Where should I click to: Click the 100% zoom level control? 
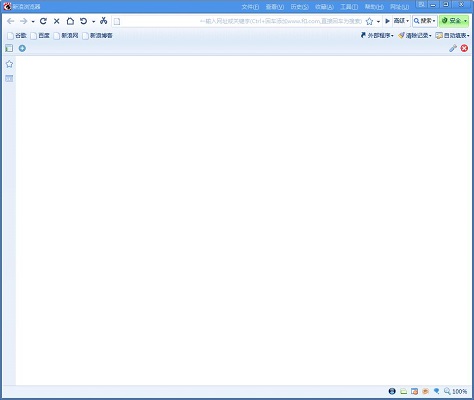[x=455, y=391]
